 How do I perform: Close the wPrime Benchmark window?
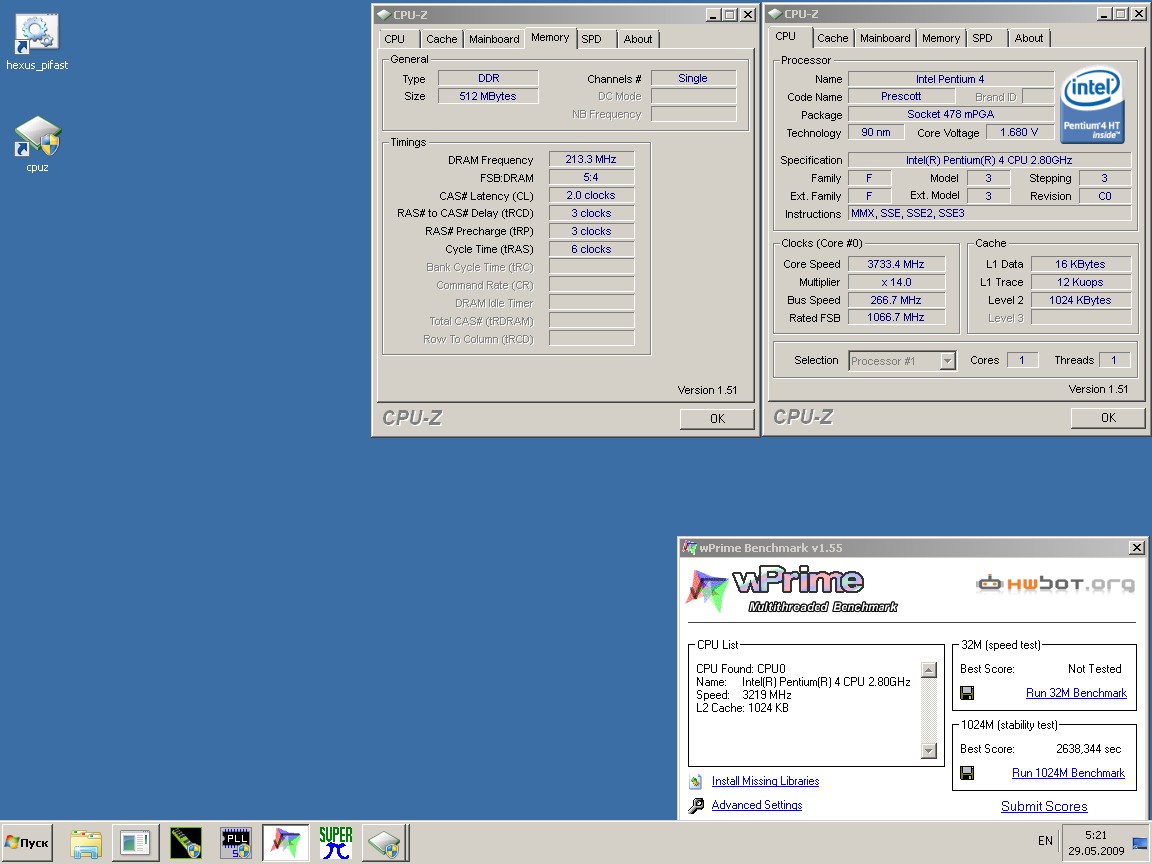click(x=1136, y=547)
